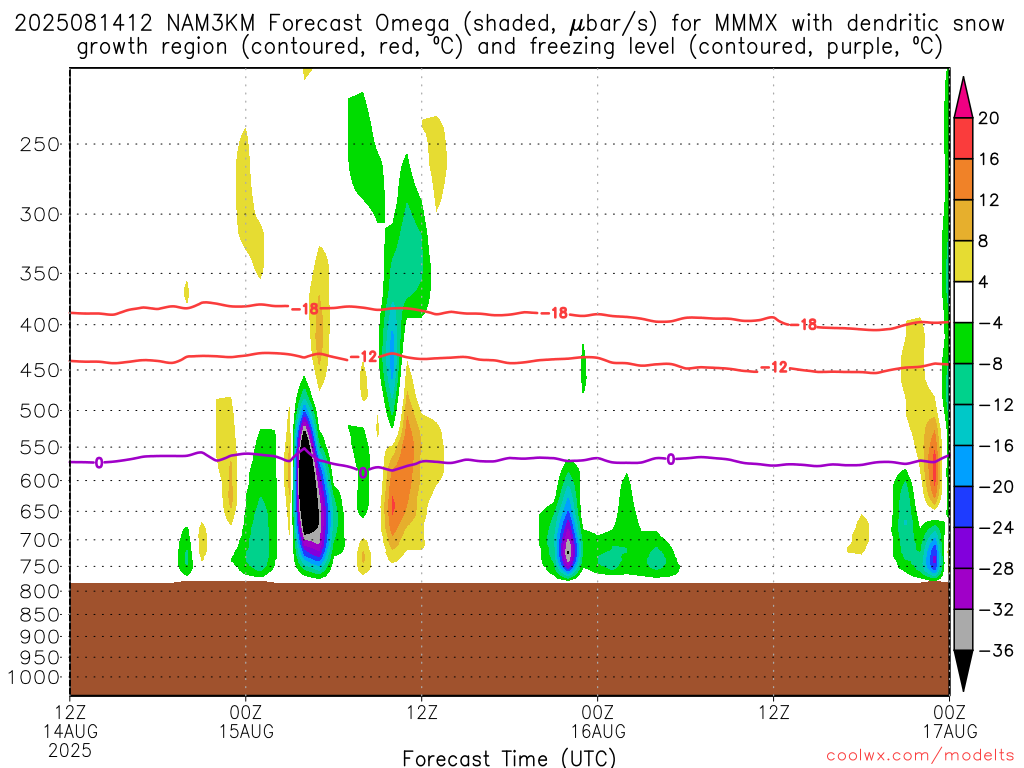Click the colorbar value -24
1024x768 pixels.
click(996, 528)
